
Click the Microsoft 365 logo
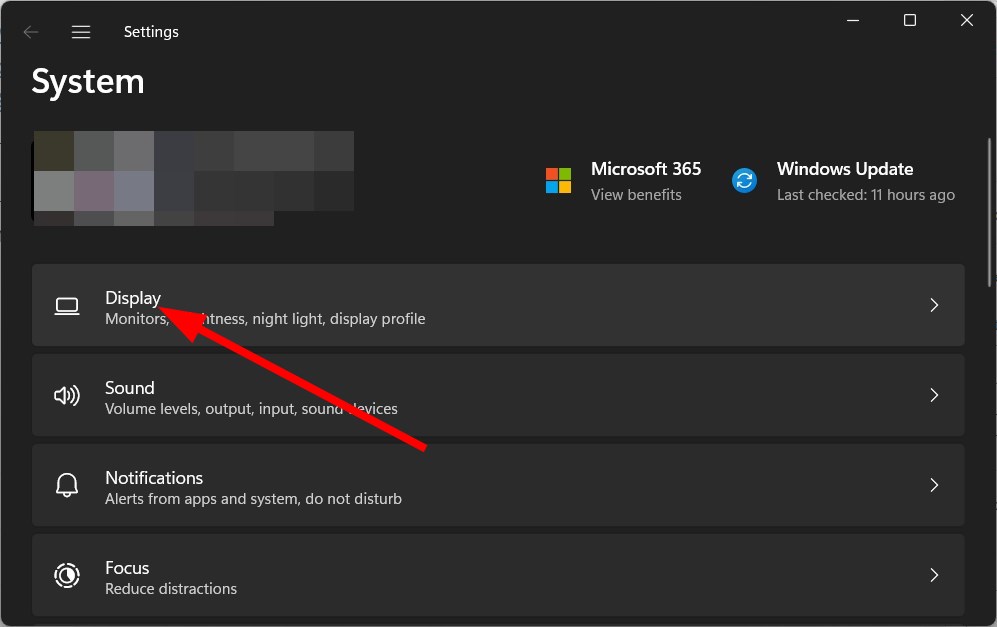557,180
